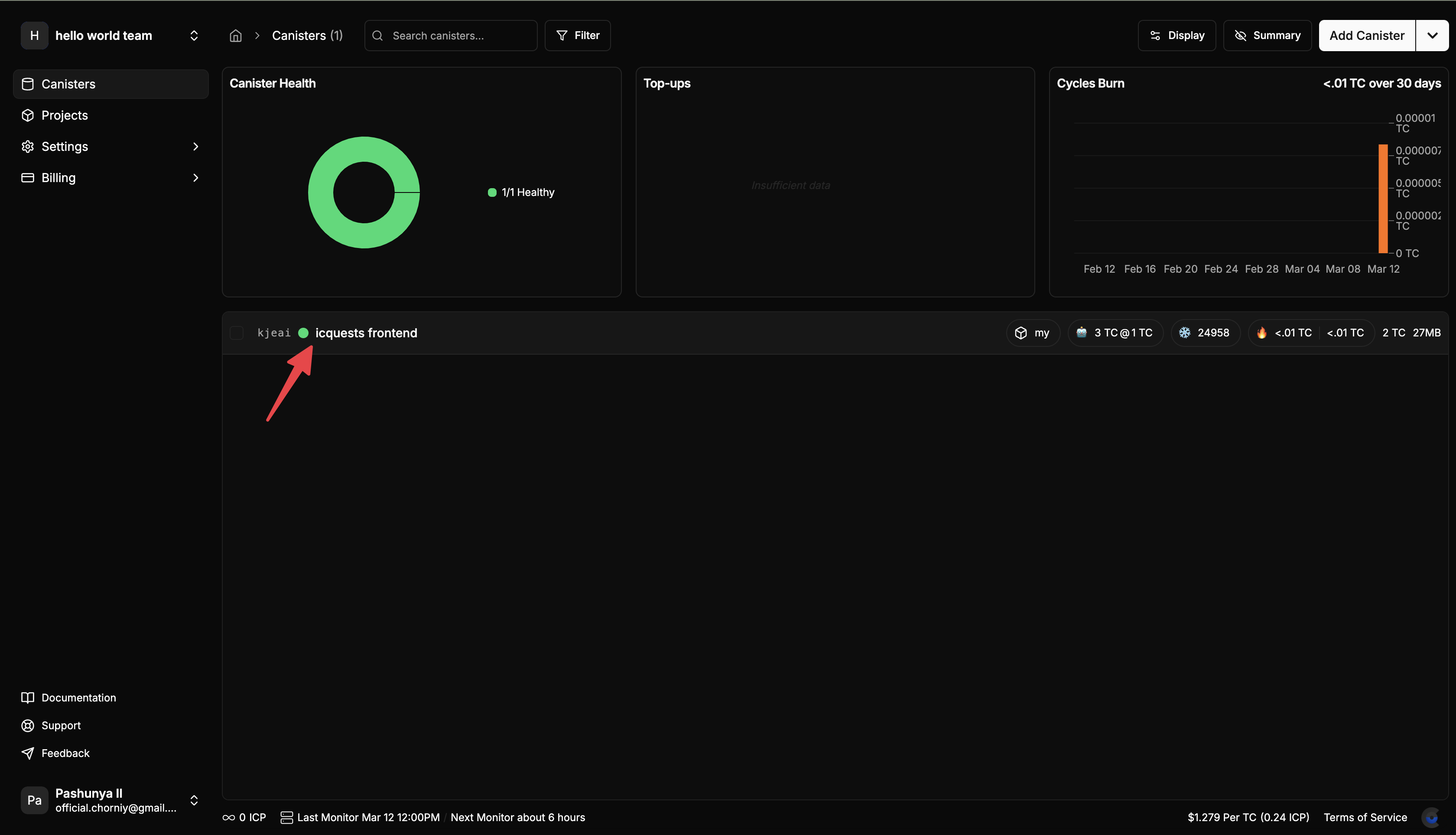1456x835 pixels.
Task: Click the Feedback paper plane icon
Action: (x=27, y=753)
